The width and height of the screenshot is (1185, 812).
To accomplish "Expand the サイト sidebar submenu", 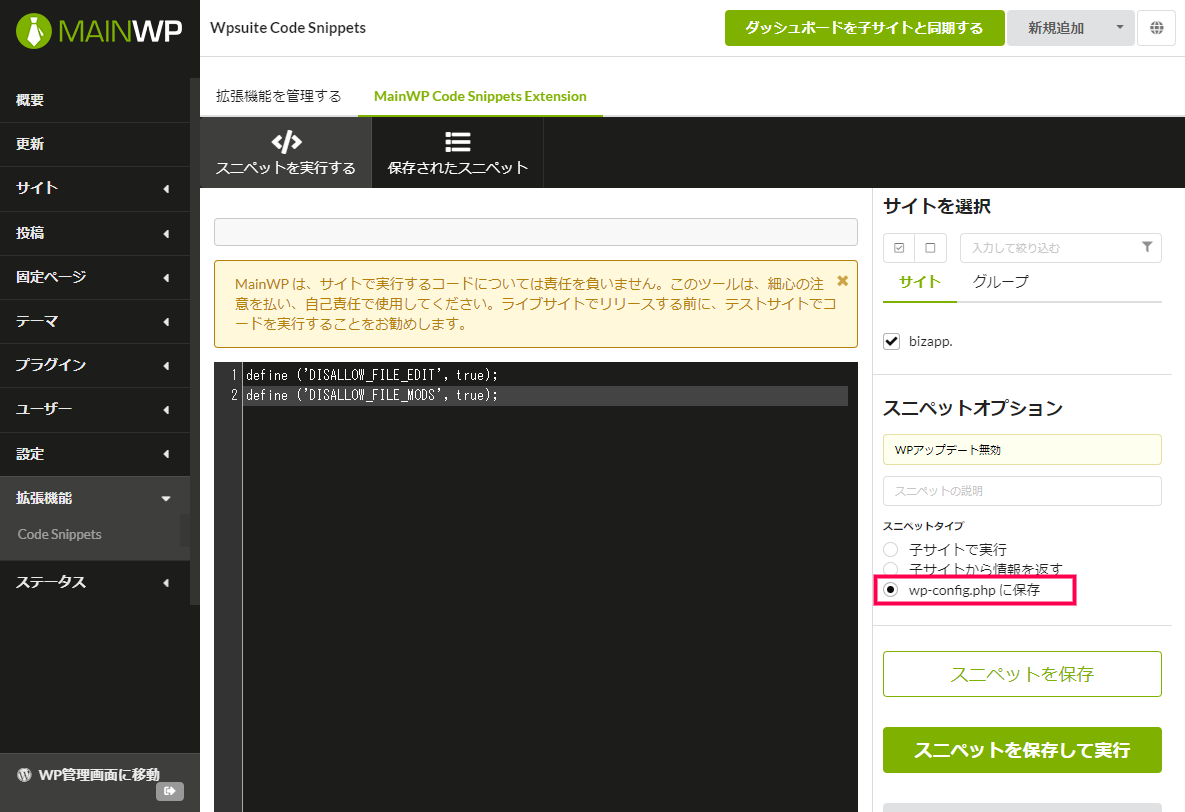I will pos(166,189).
